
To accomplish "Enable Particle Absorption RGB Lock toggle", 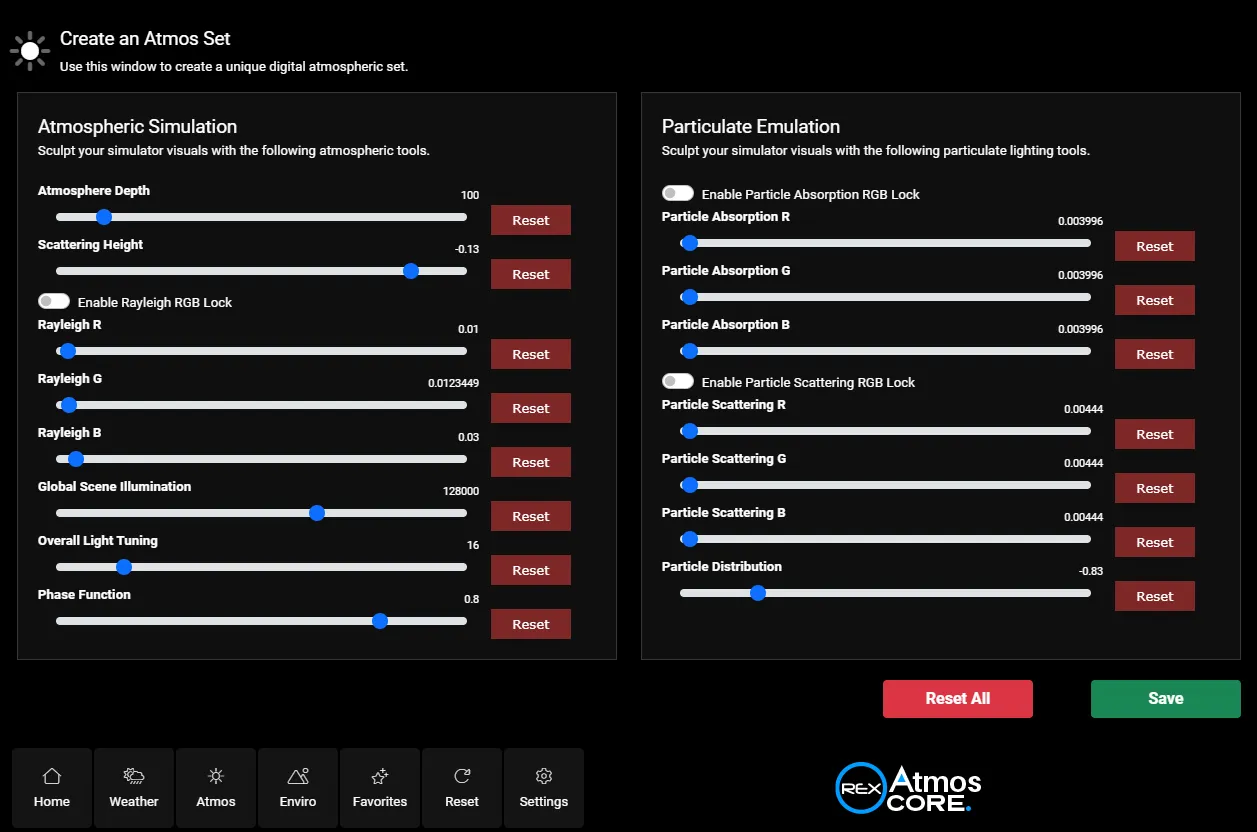I will pos(678,193).
